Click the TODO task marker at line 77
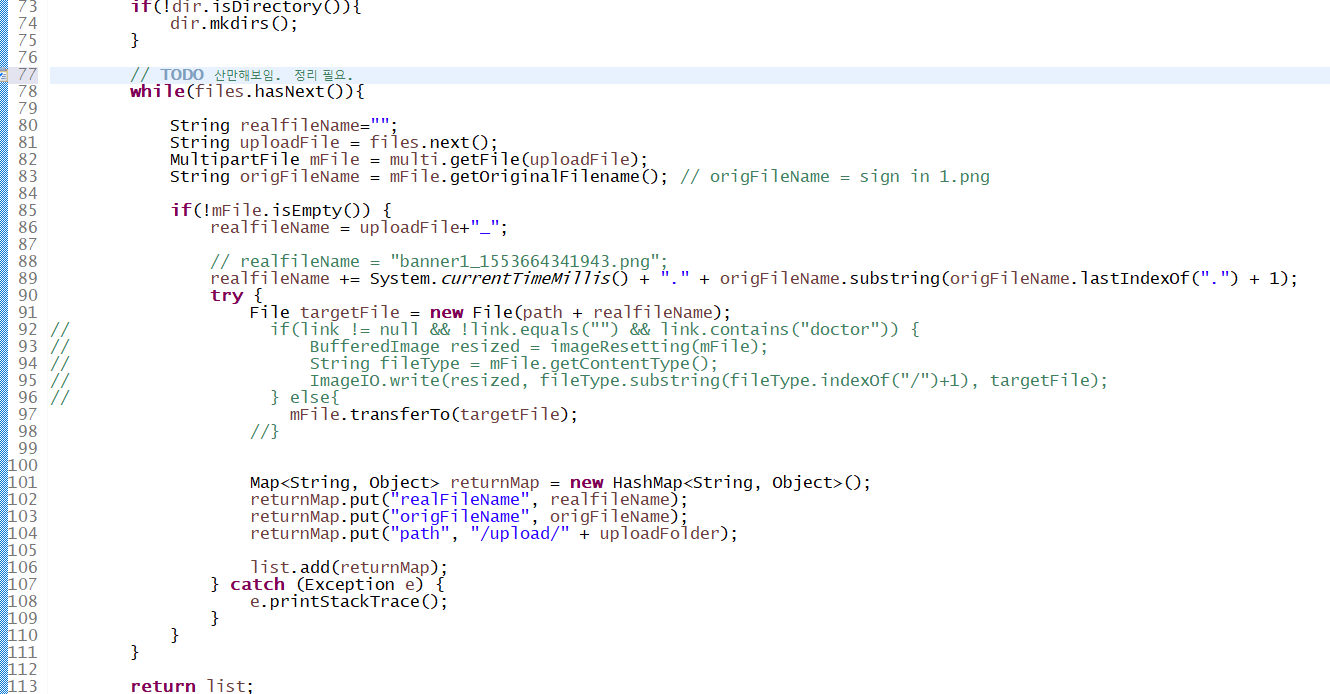This screenshot has height=694, width=1330. click(4, 75)
